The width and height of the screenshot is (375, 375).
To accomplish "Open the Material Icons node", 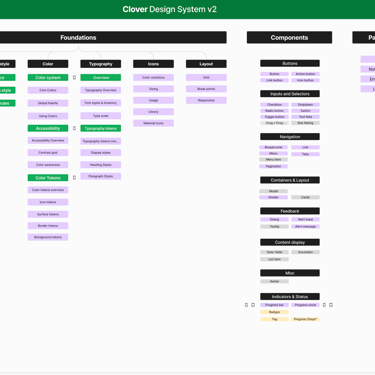I will [153, 123].
